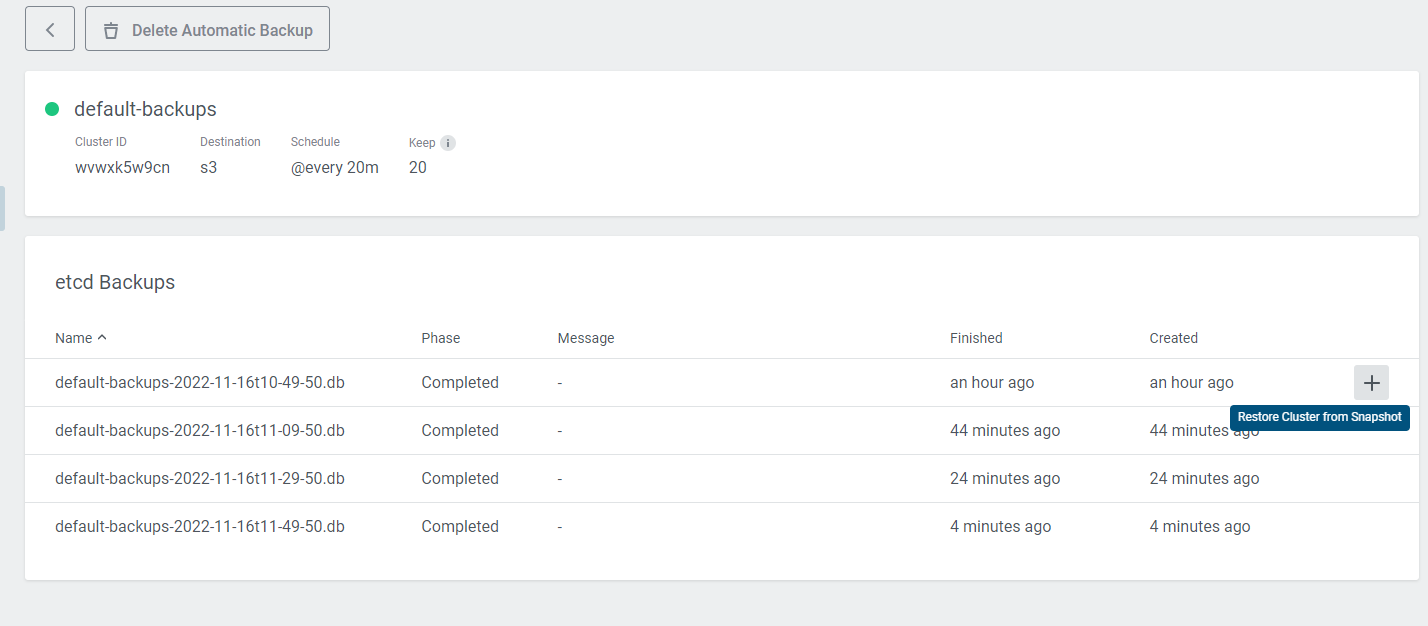Select backup default-backups-2022-11-16t10-49-50.db
1428x626 pixels.
(199, 382)
